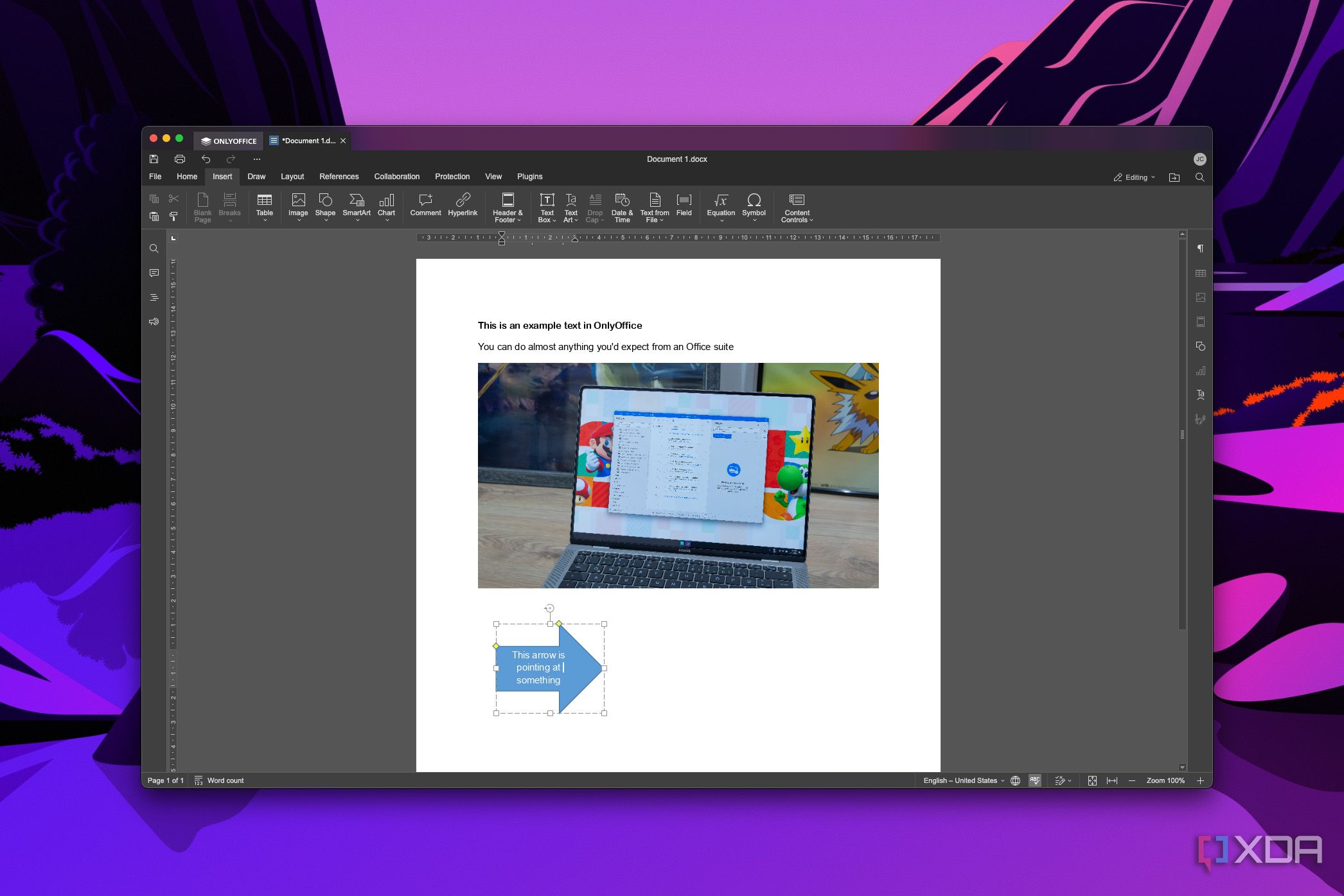The width and height of the screenshot is (1344, 896).
Task: Switch to the Layout tab
Action: [x=292, y=177]
